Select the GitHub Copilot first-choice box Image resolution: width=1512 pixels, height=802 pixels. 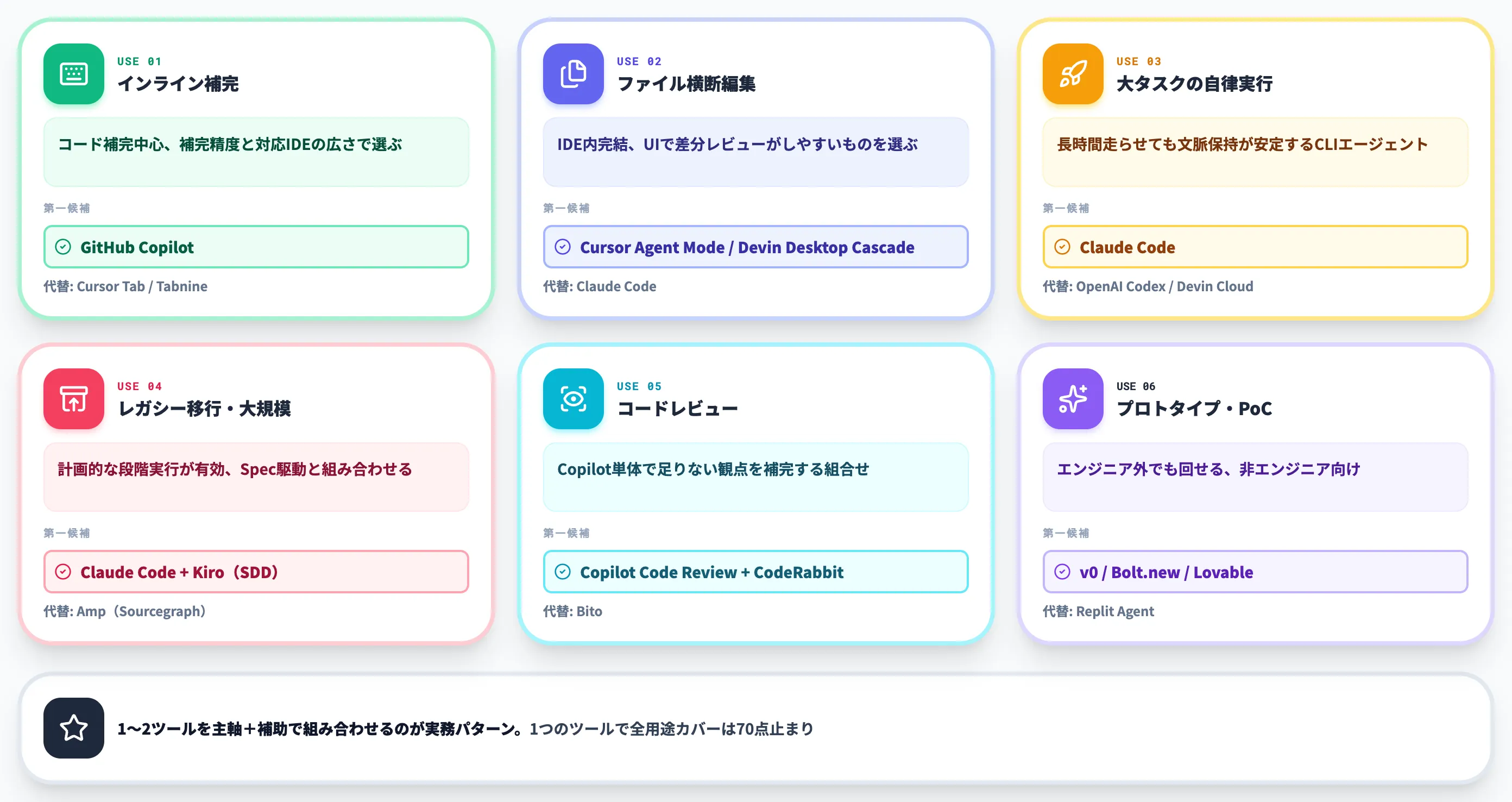coord(256,247)
